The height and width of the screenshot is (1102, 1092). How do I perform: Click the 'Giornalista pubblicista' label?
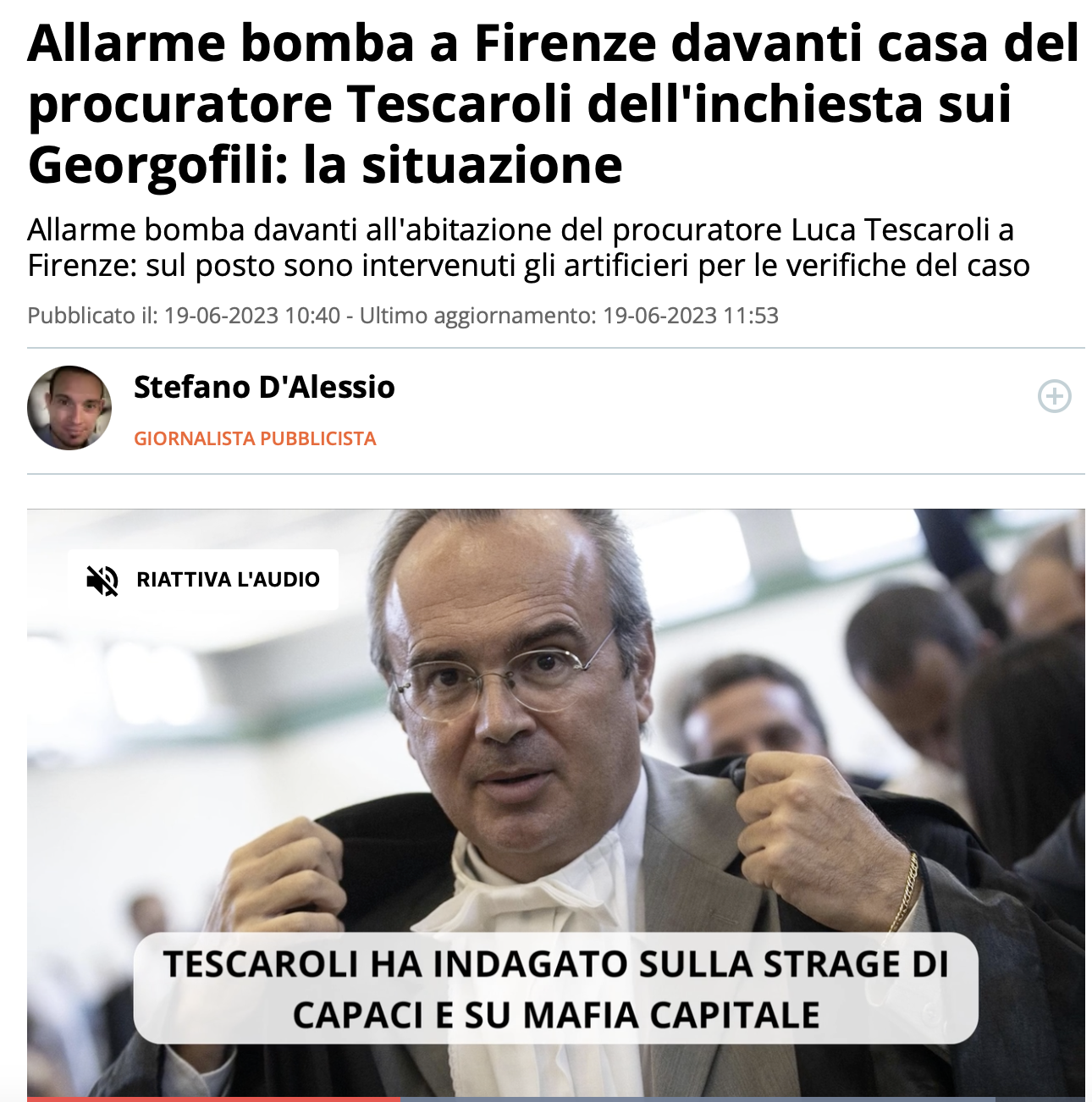(x=255, y=438)
